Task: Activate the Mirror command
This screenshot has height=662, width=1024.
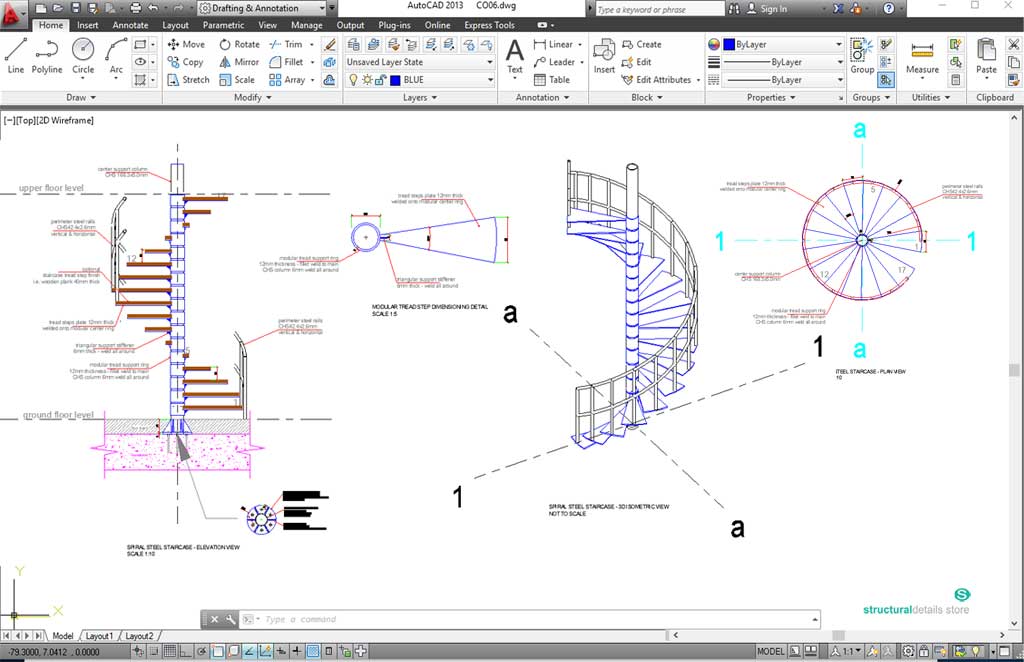Action: click(240, 62)
